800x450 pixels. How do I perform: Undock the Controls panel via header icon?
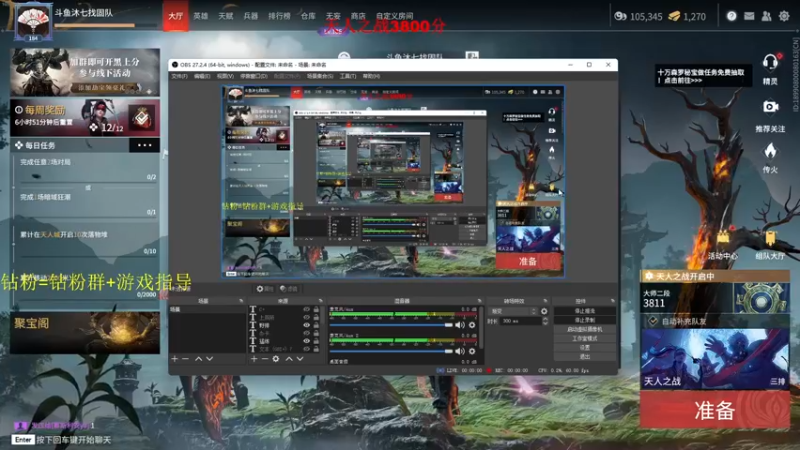tap(612, 301)
